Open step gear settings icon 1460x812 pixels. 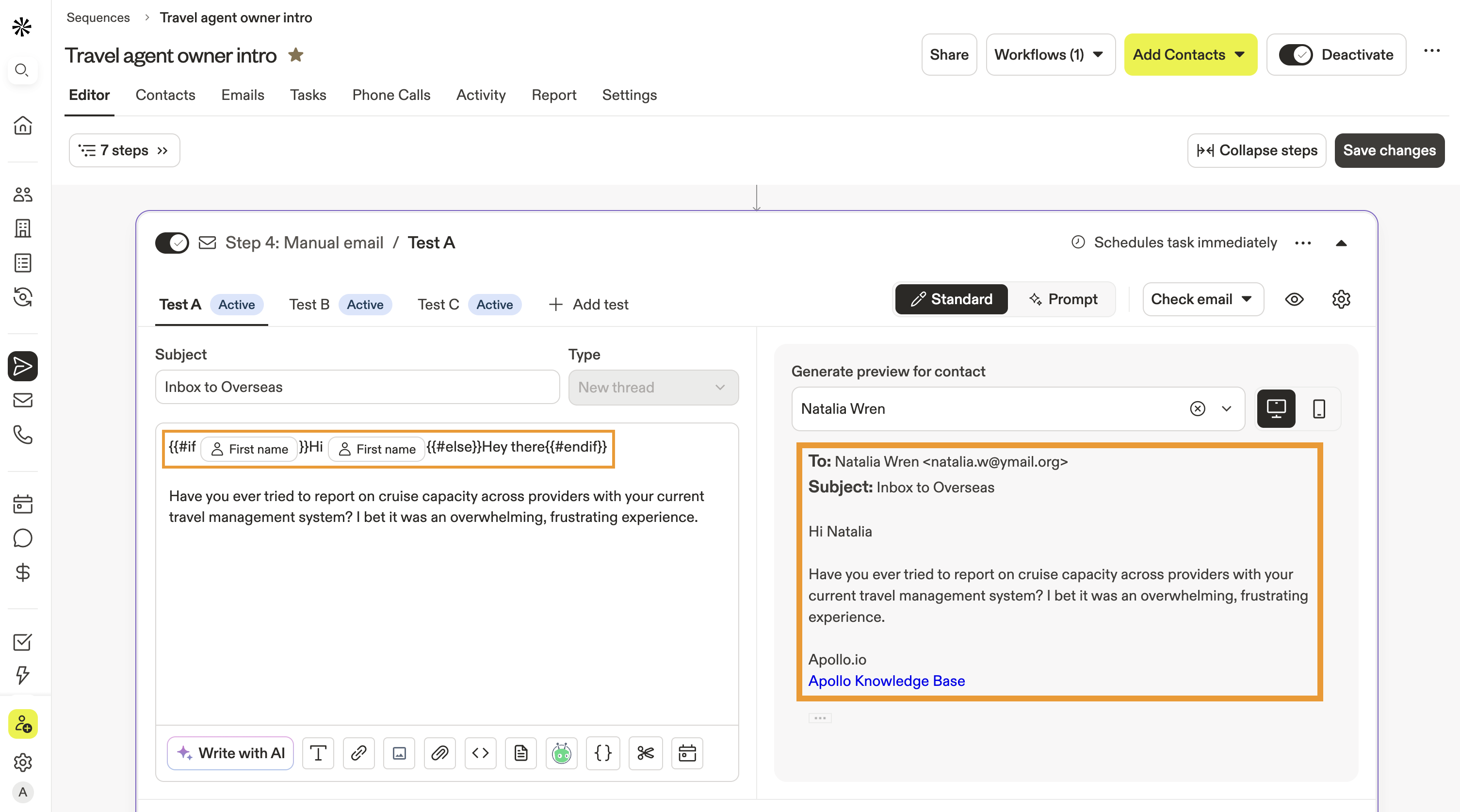[1340, 299]
